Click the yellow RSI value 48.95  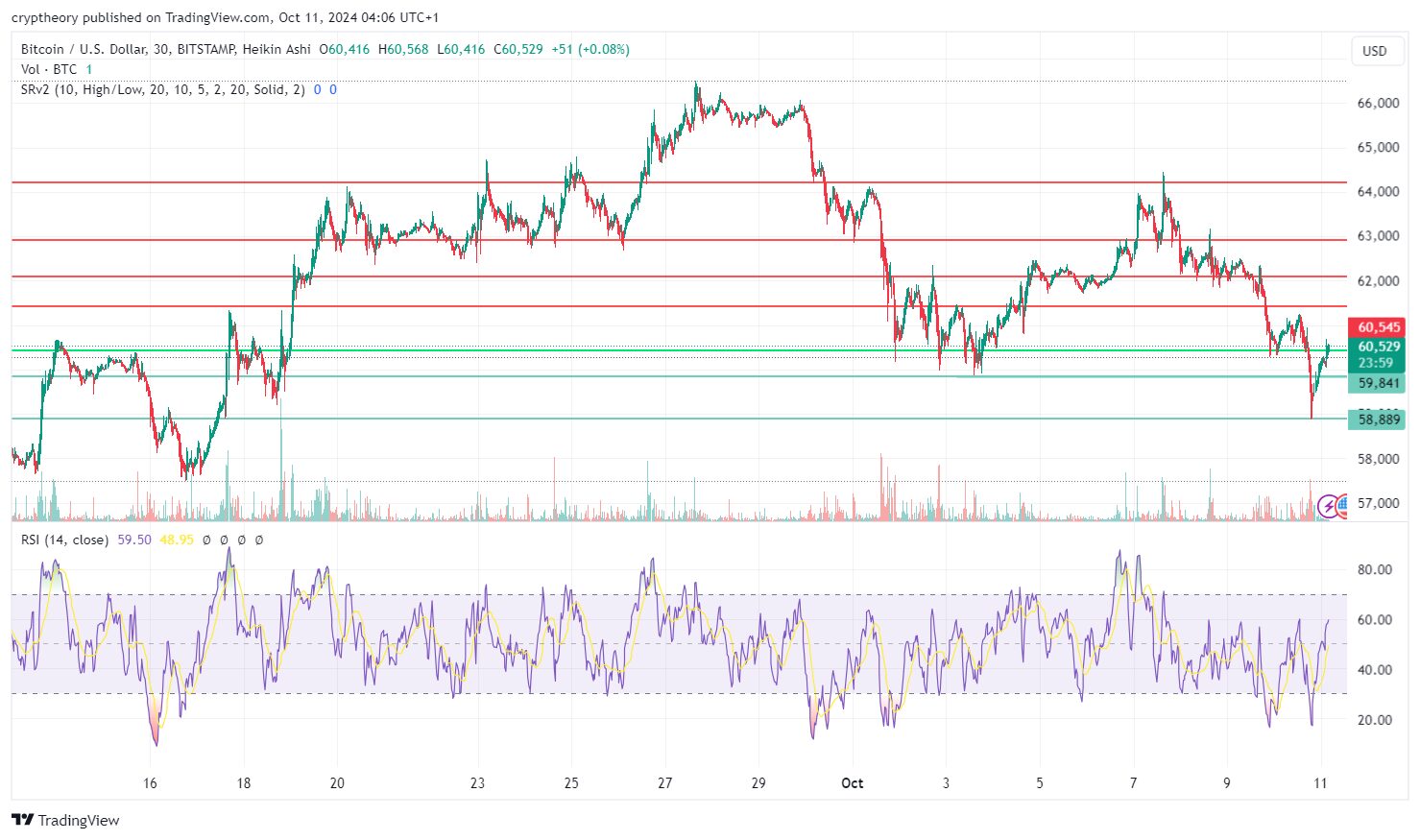(177, 540)
